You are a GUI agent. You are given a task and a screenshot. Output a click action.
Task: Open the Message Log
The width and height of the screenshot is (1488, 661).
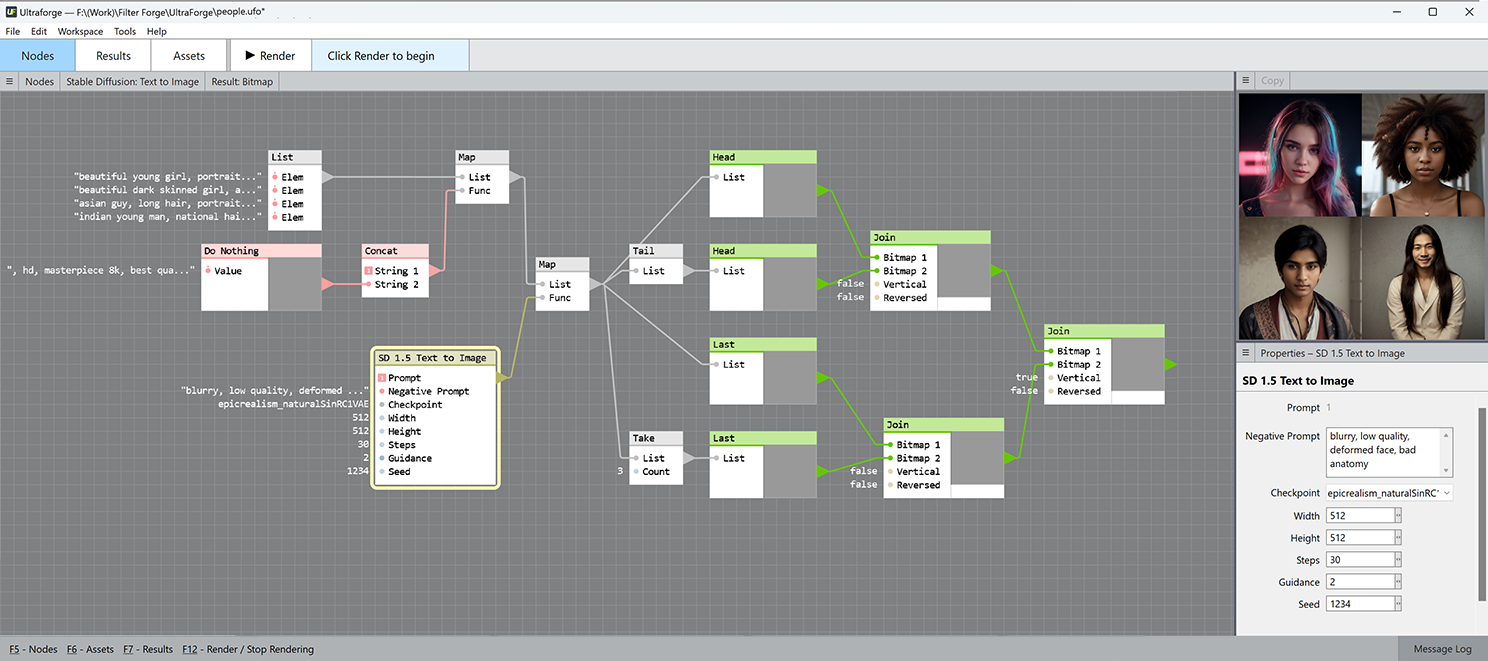[1441, 649]
